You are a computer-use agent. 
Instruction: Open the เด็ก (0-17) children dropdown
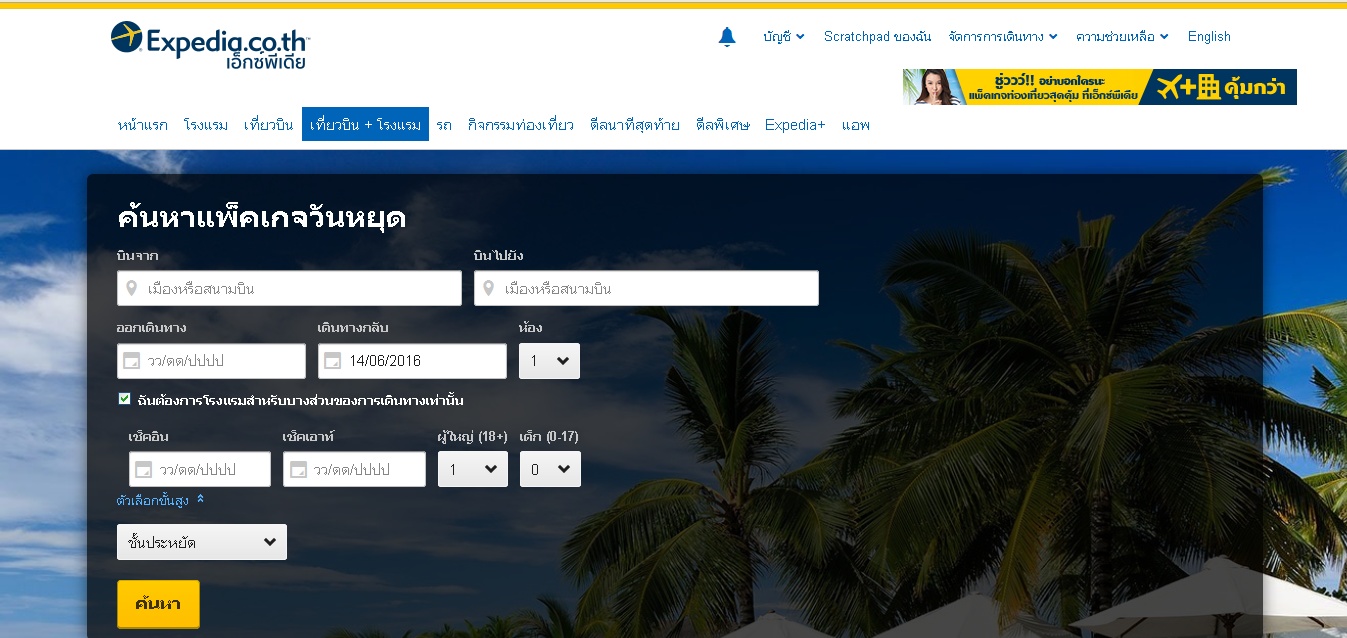click(x=550, y=469)
